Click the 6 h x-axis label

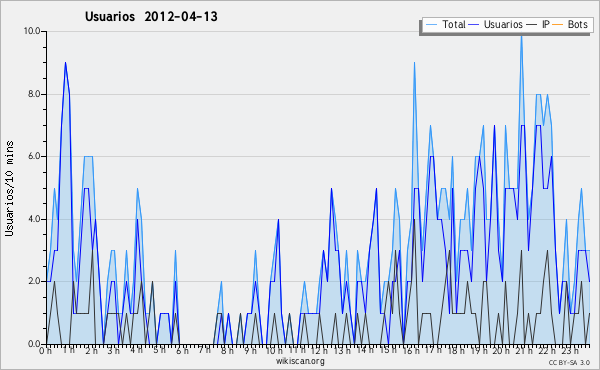183,350
